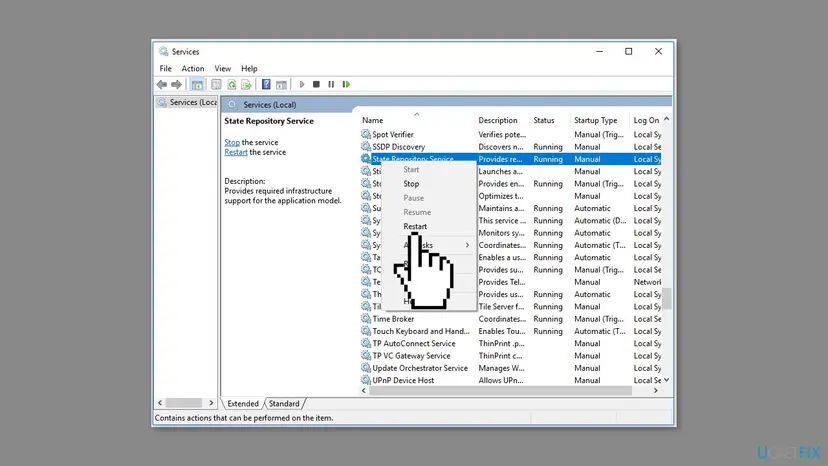Click 'Allows UPn...' description cell
This screenshot has width=828, height=466.
tap(501, 380)
